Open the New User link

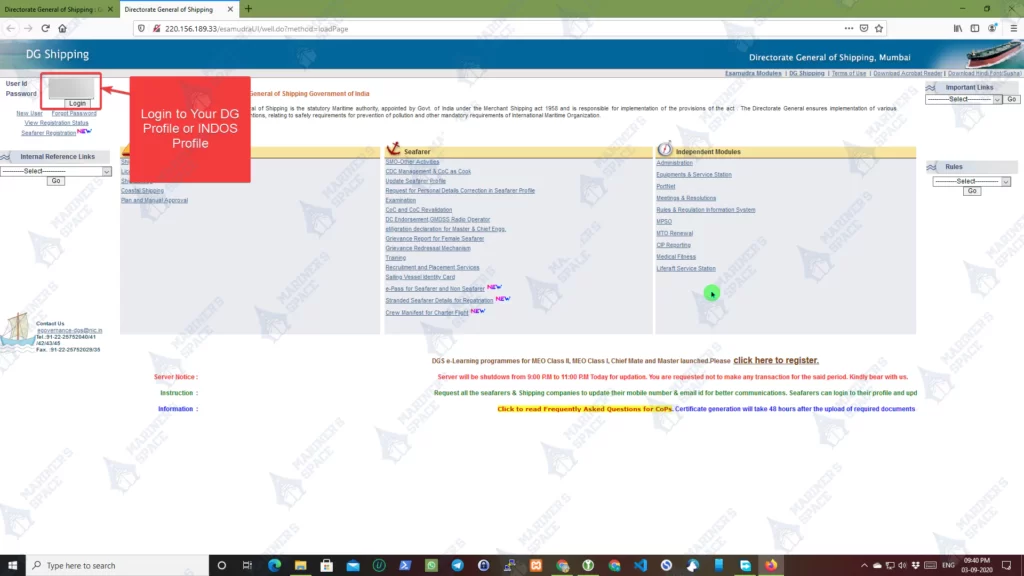(29, 114)
